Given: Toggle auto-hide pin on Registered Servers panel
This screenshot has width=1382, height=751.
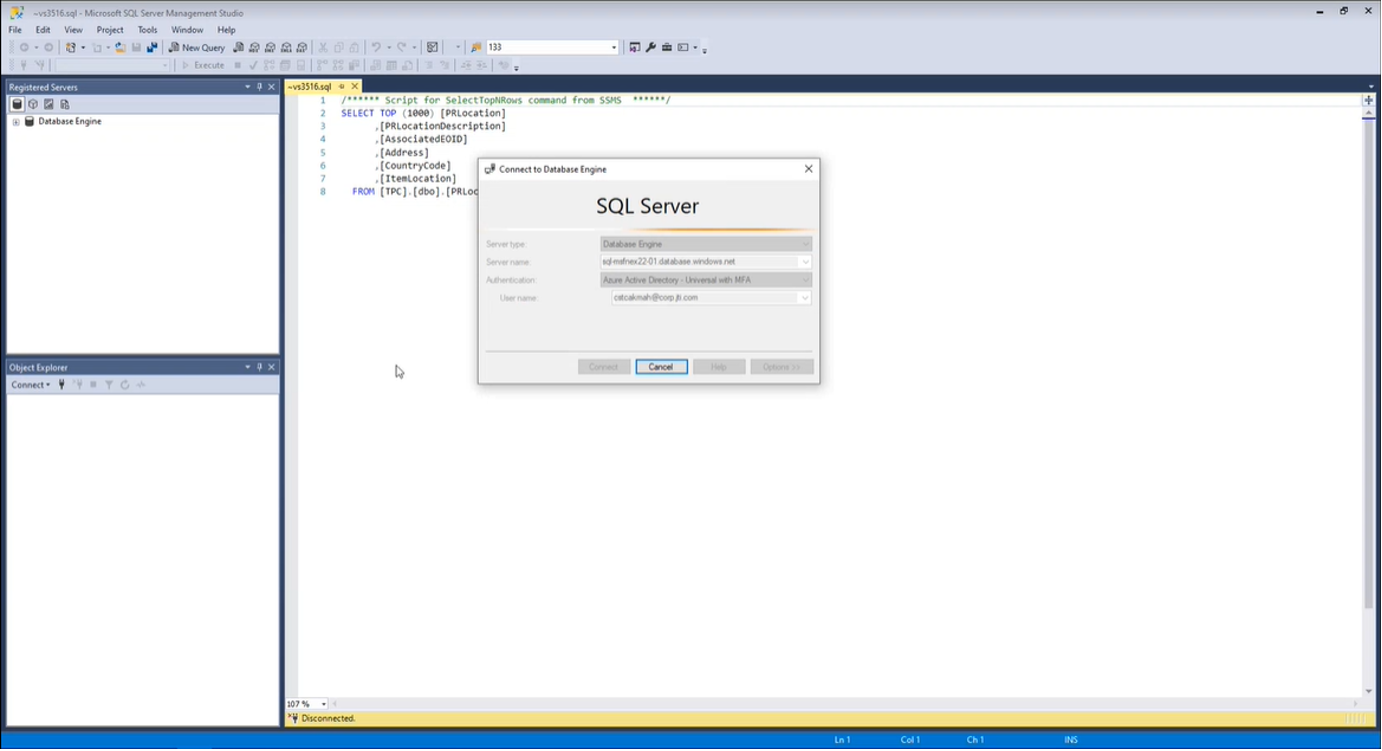Looking at the screenshot, I should coord(259,87).
